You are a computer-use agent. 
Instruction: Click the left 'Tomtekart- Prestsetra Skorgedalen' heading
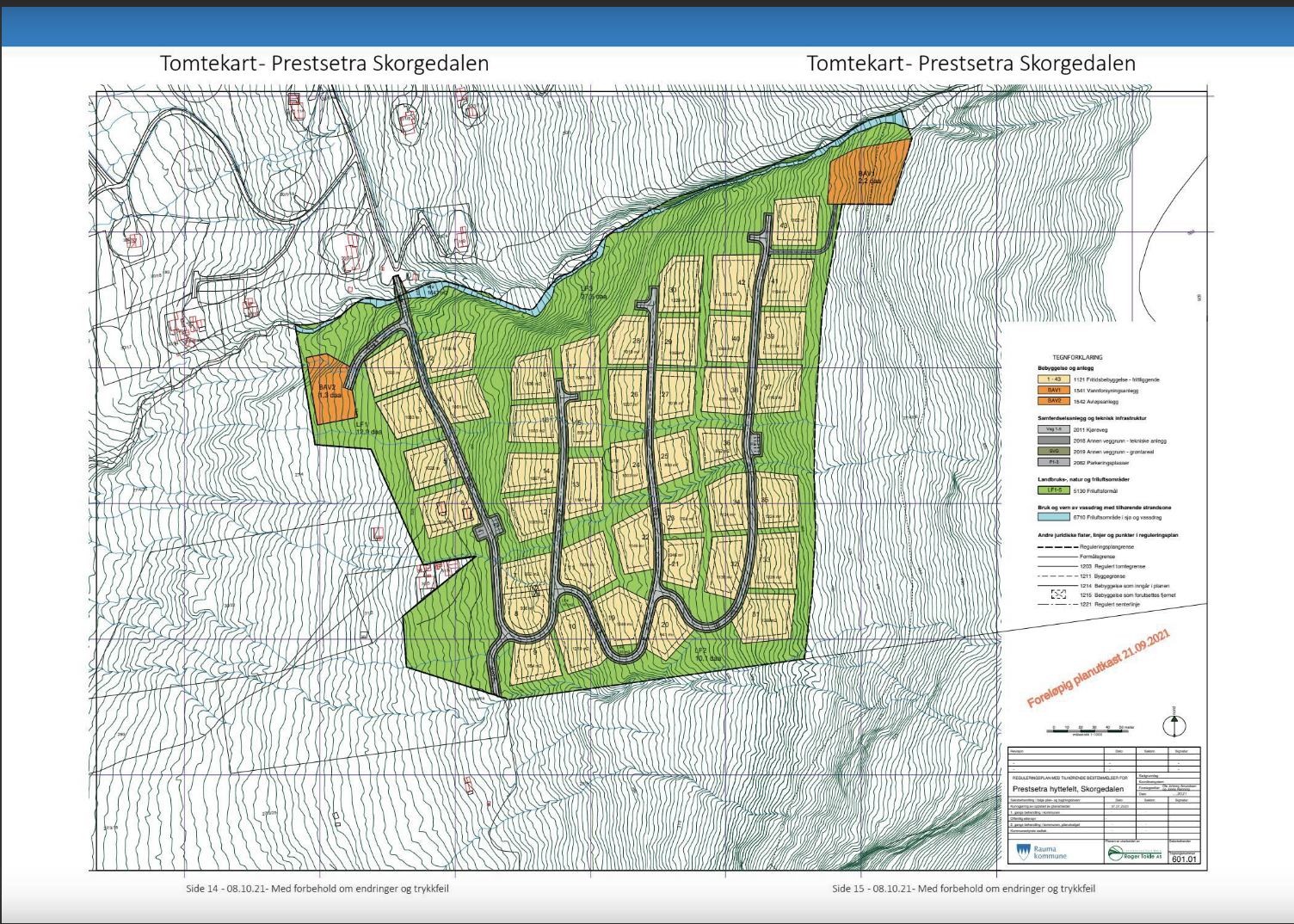point(324,64)
